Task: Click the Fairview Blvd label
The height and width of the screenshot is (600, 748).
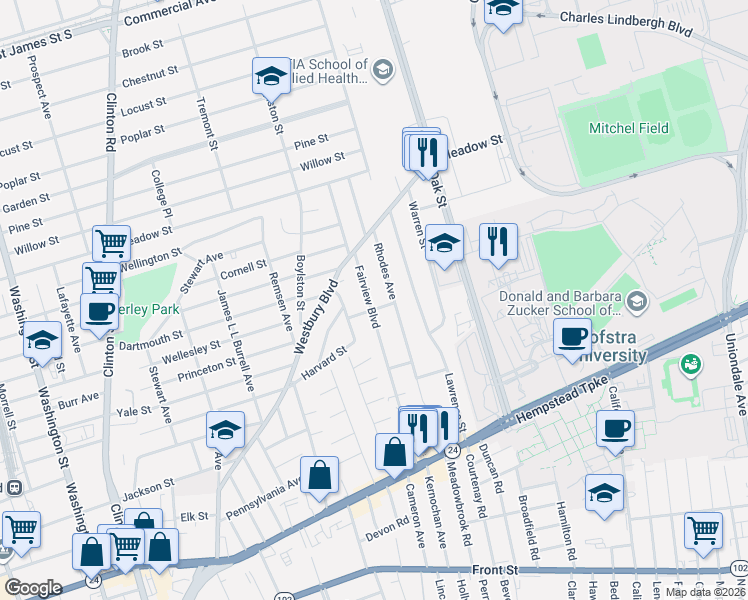Action: coord(367,298)
